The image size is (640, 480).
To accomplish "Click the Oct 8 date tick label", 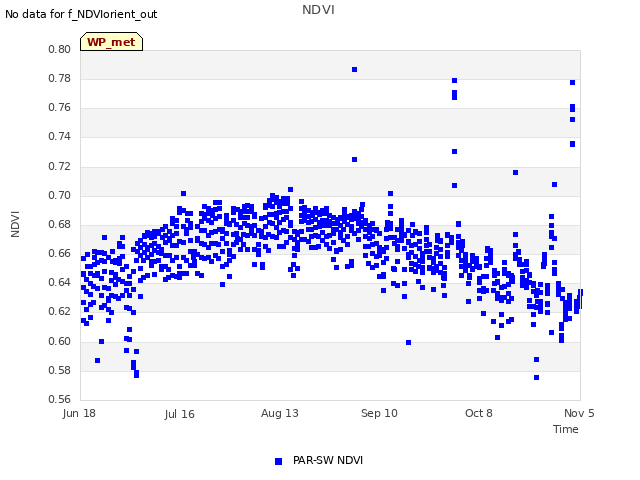I will point(479,413).
